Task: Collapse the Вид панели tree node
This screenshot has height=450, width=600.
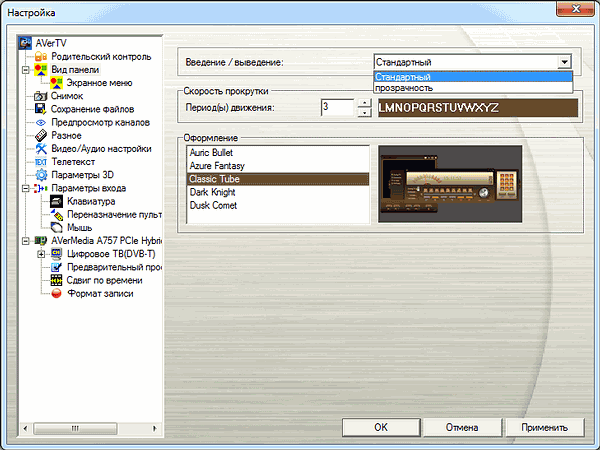Action: [25, 70]
